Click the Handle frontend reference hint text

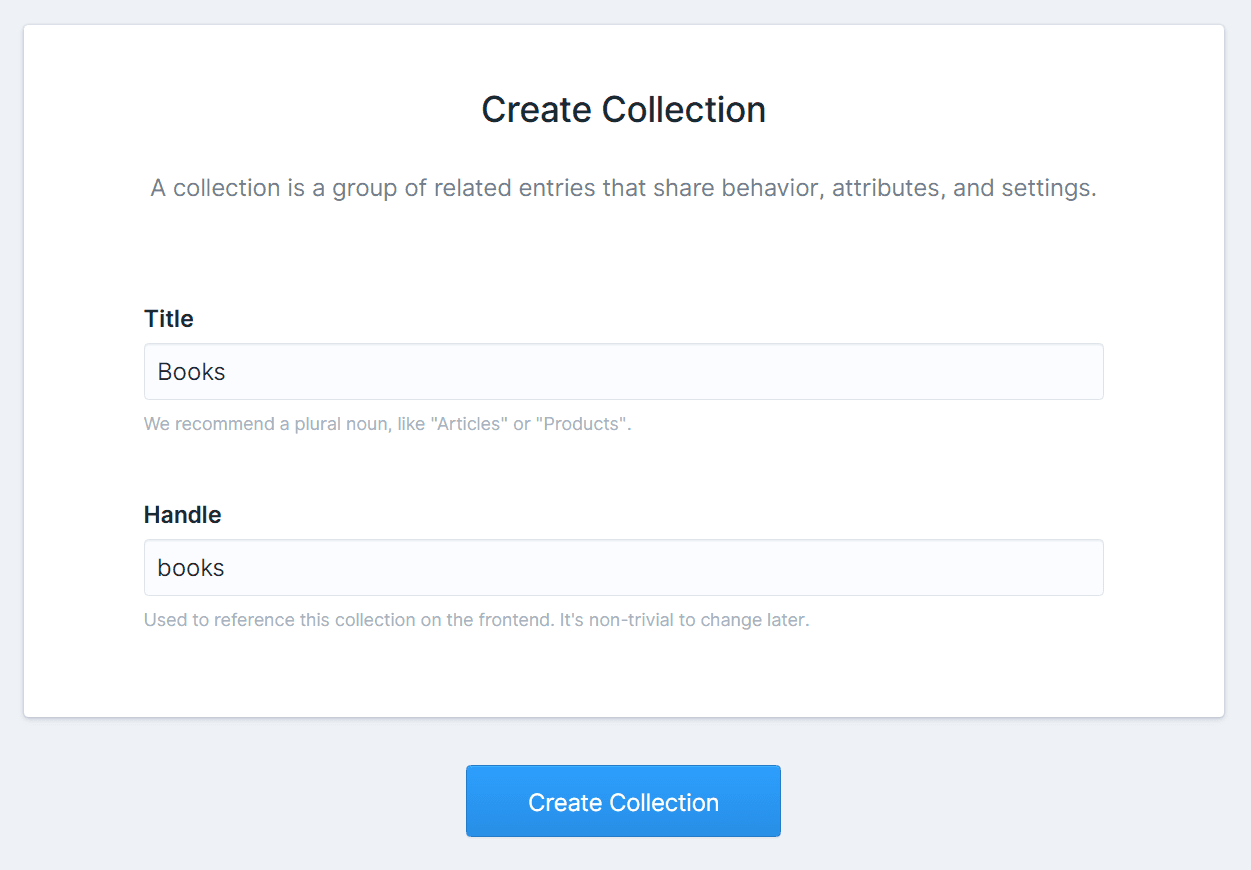click(x=476, y=620)
